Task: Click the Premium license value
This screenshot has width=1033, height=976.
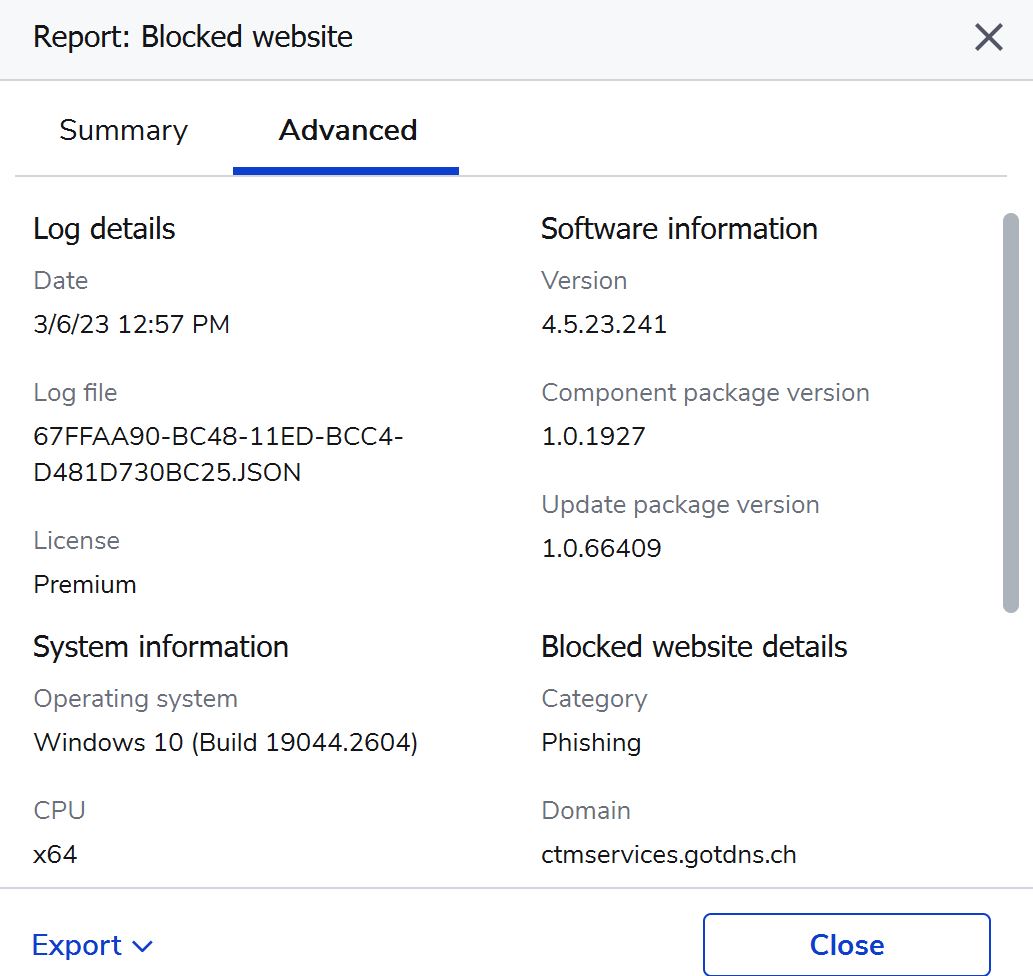Action: 85,585
